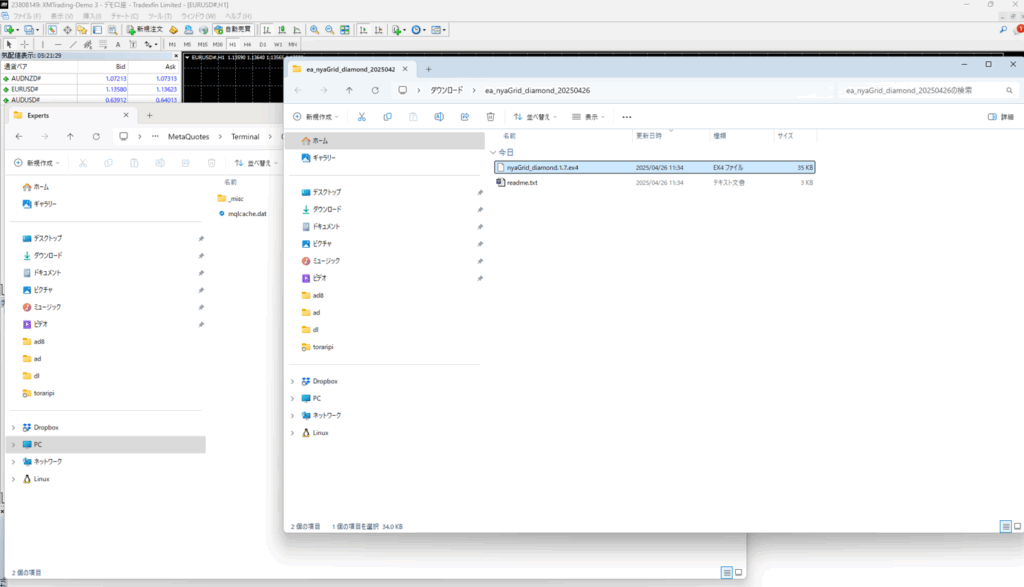Select AUDNZD# row in Market Watch
The height and width of the screenshot is (587, 1024).
90,78
